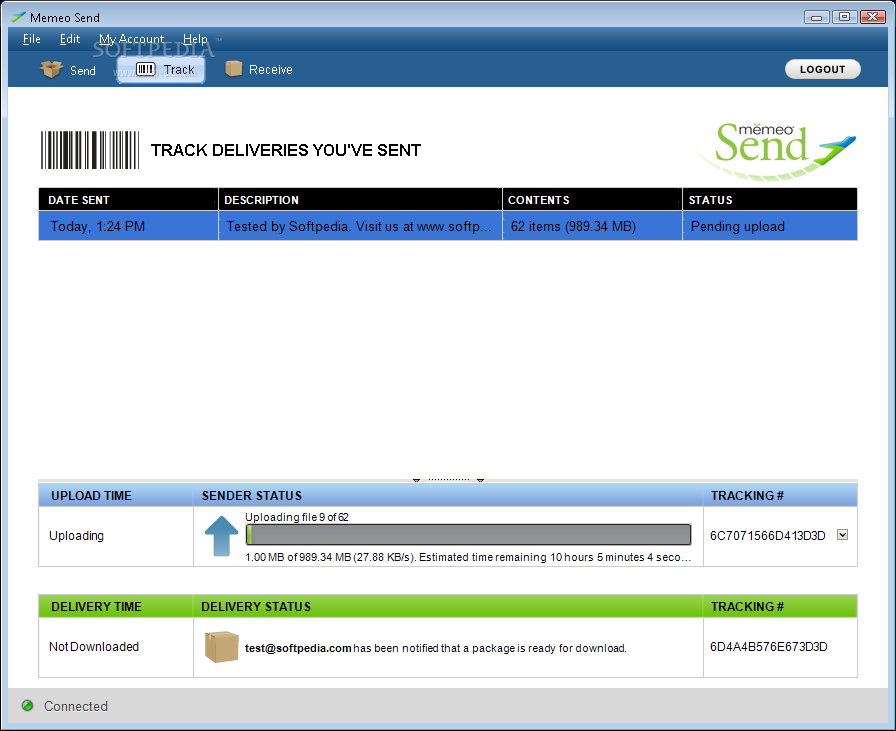
Task: Click the Send box icon
Action: (51, 69)
